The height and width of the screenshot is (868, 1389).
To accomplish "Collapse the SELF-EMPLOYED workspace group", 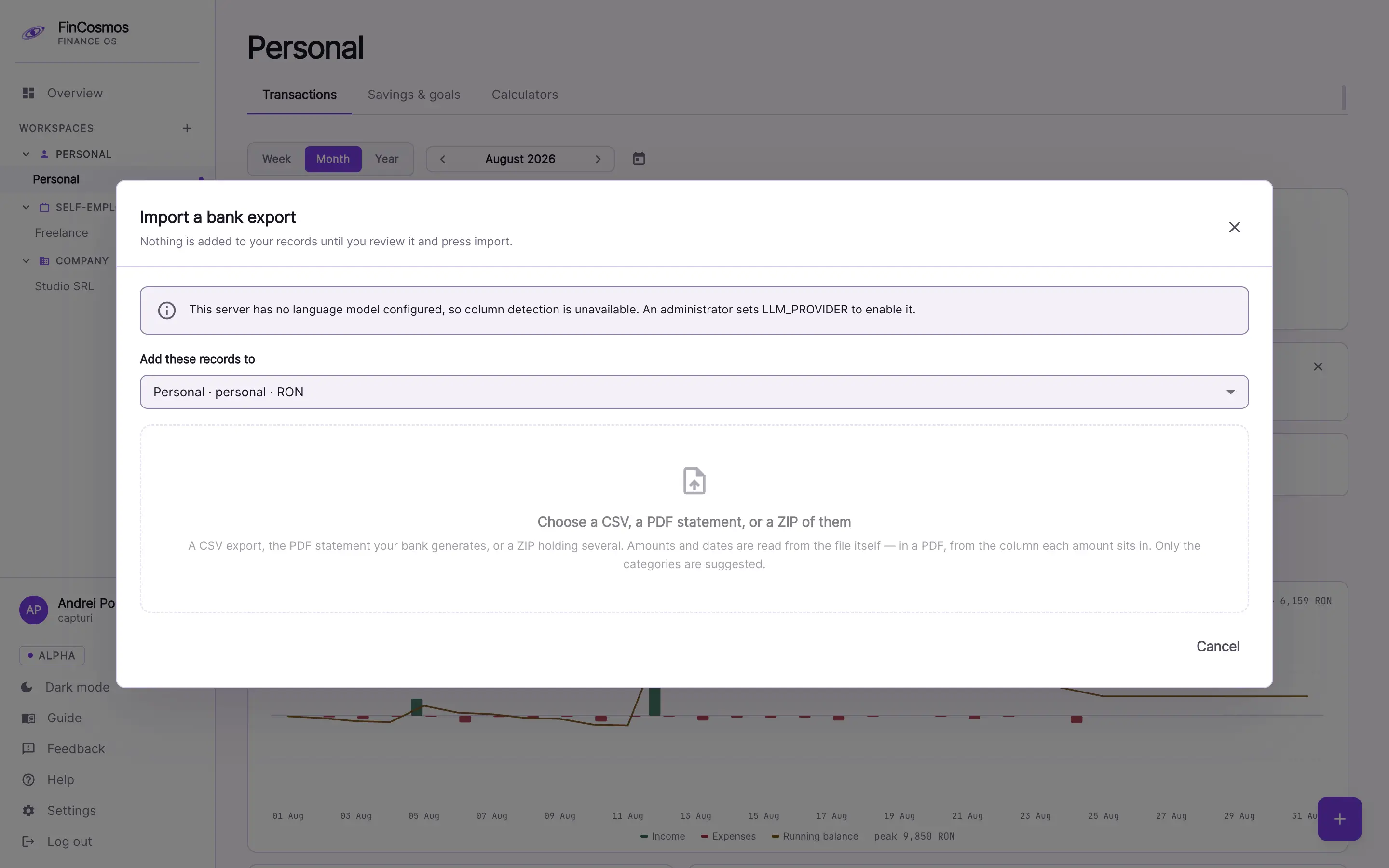I will pos(26,207).
